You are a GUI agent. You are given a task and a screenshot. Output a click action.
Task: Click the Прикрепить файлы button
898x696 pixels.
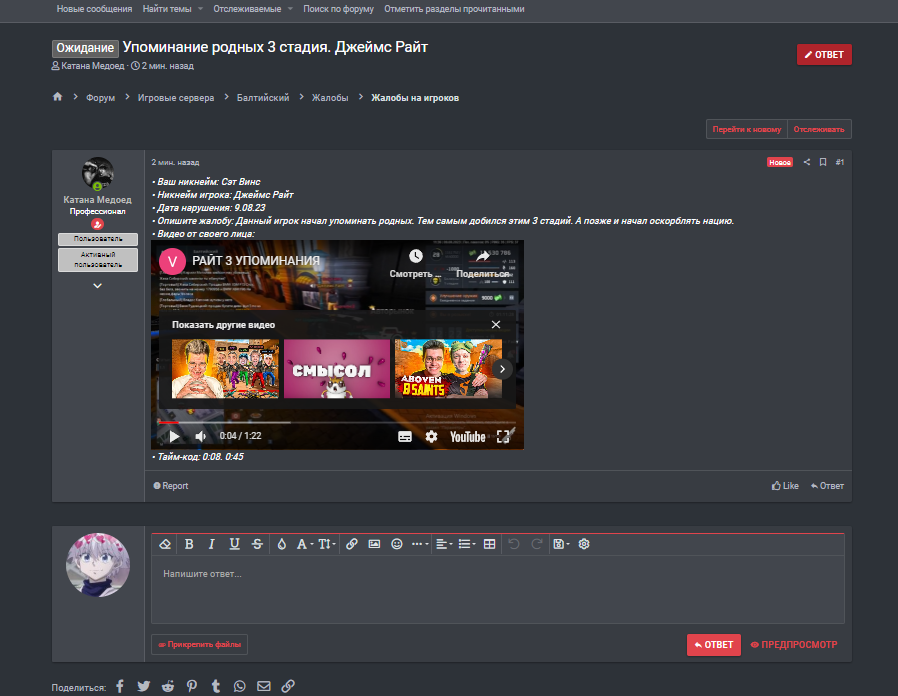coord(199,645)
